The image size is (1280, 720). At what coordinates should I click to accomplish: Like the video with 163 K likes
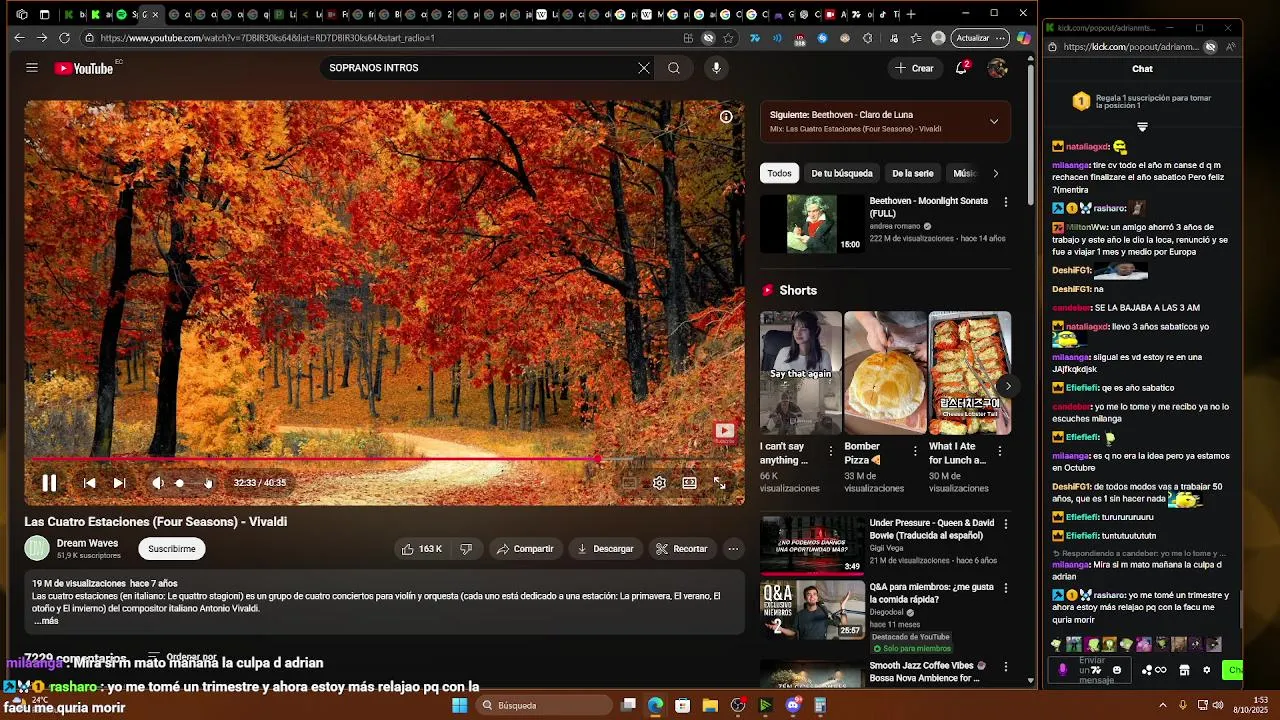422,549
